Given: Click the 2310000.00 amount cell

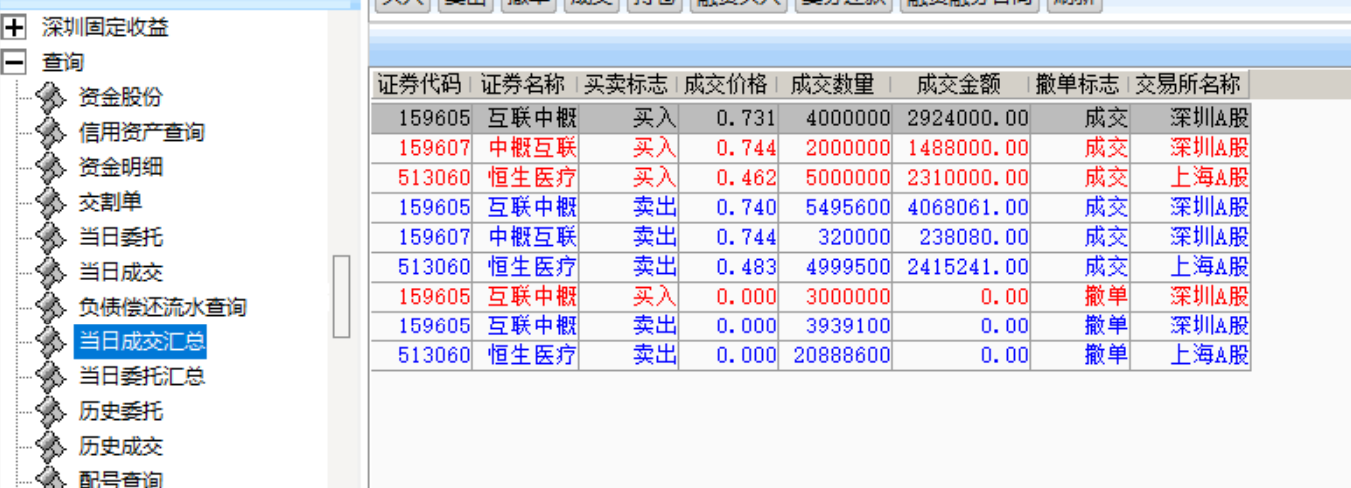Looking at the screenshot, I should tap(961, 178).
